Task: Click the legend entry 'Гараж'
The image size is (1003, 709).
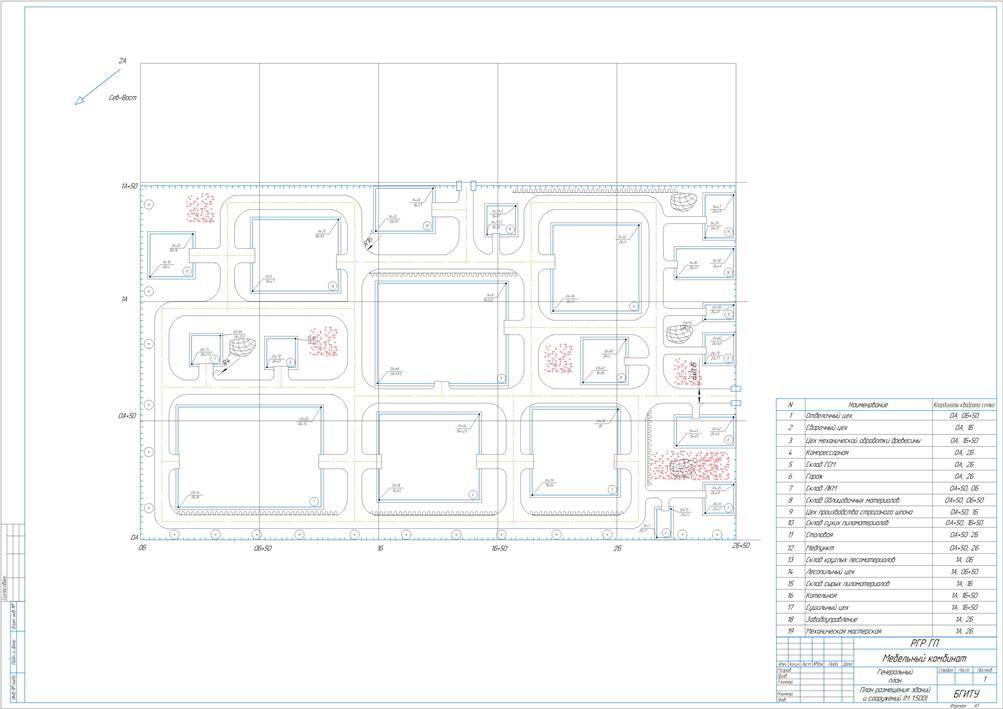Action: point(814,477)
